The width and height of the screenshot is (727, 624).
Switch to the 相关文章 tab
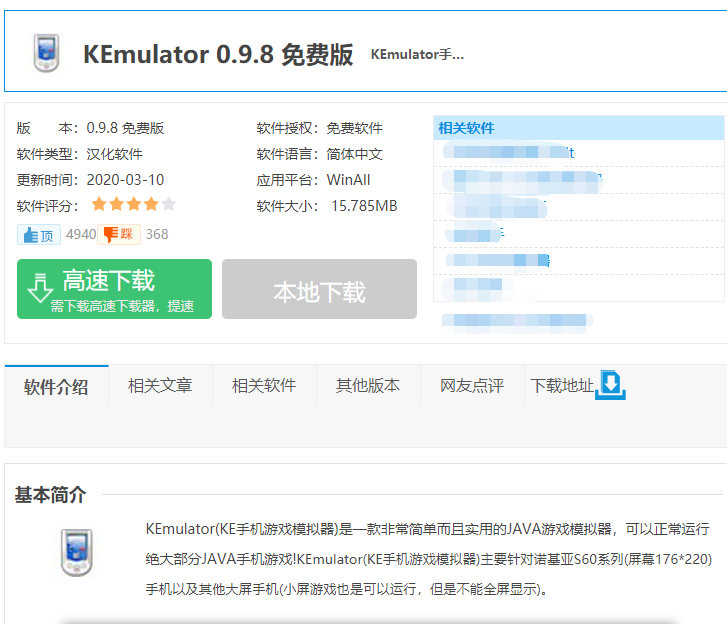click(160, 386)
